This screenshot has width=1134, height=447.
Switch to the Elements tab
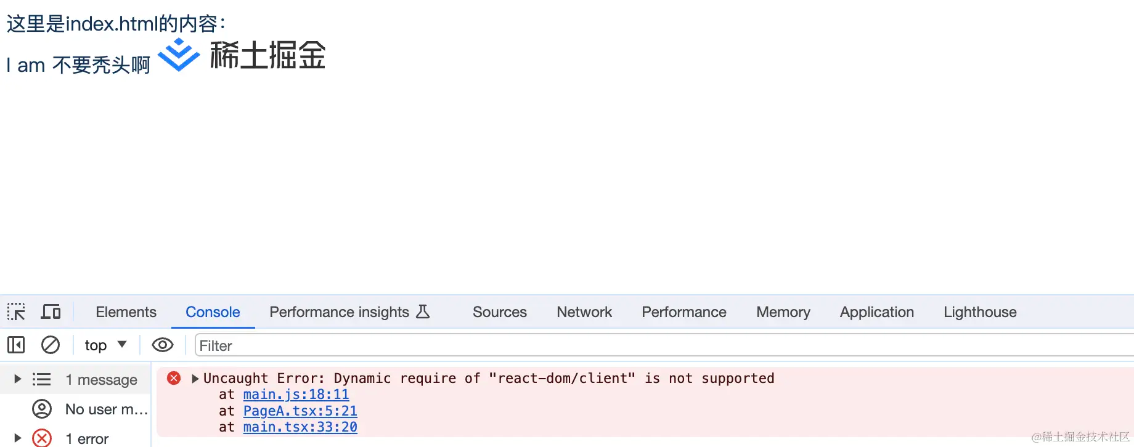126,312
